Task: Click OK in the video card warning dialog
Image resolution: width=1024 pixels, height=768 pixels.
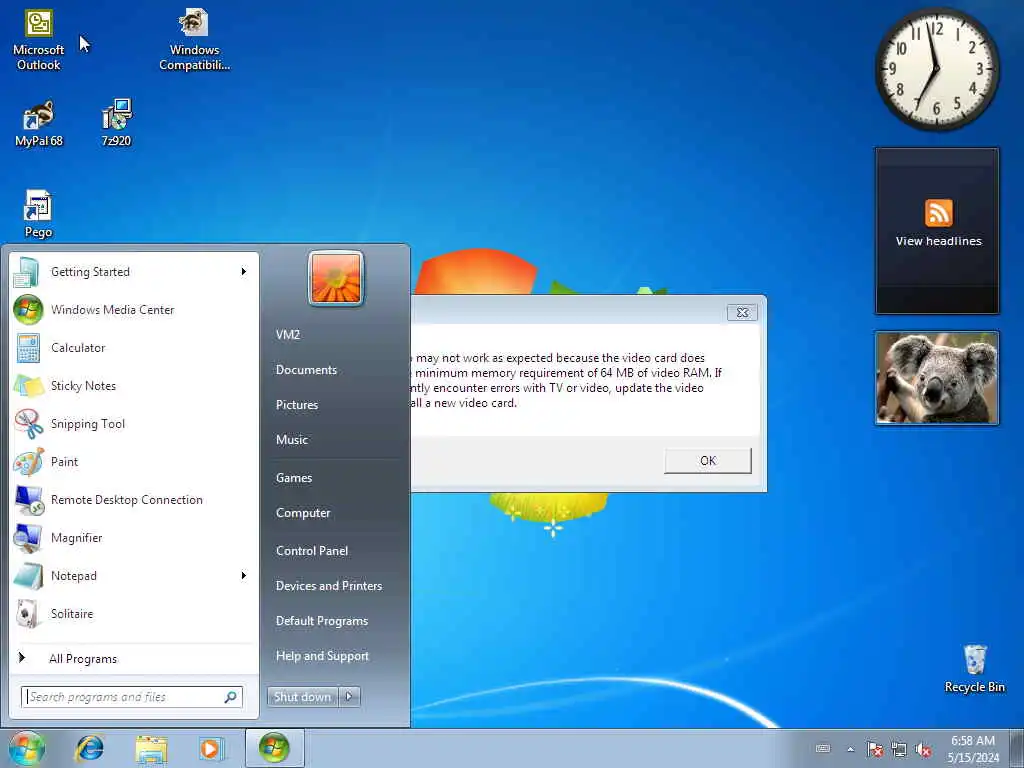Action: pos(708,461)
